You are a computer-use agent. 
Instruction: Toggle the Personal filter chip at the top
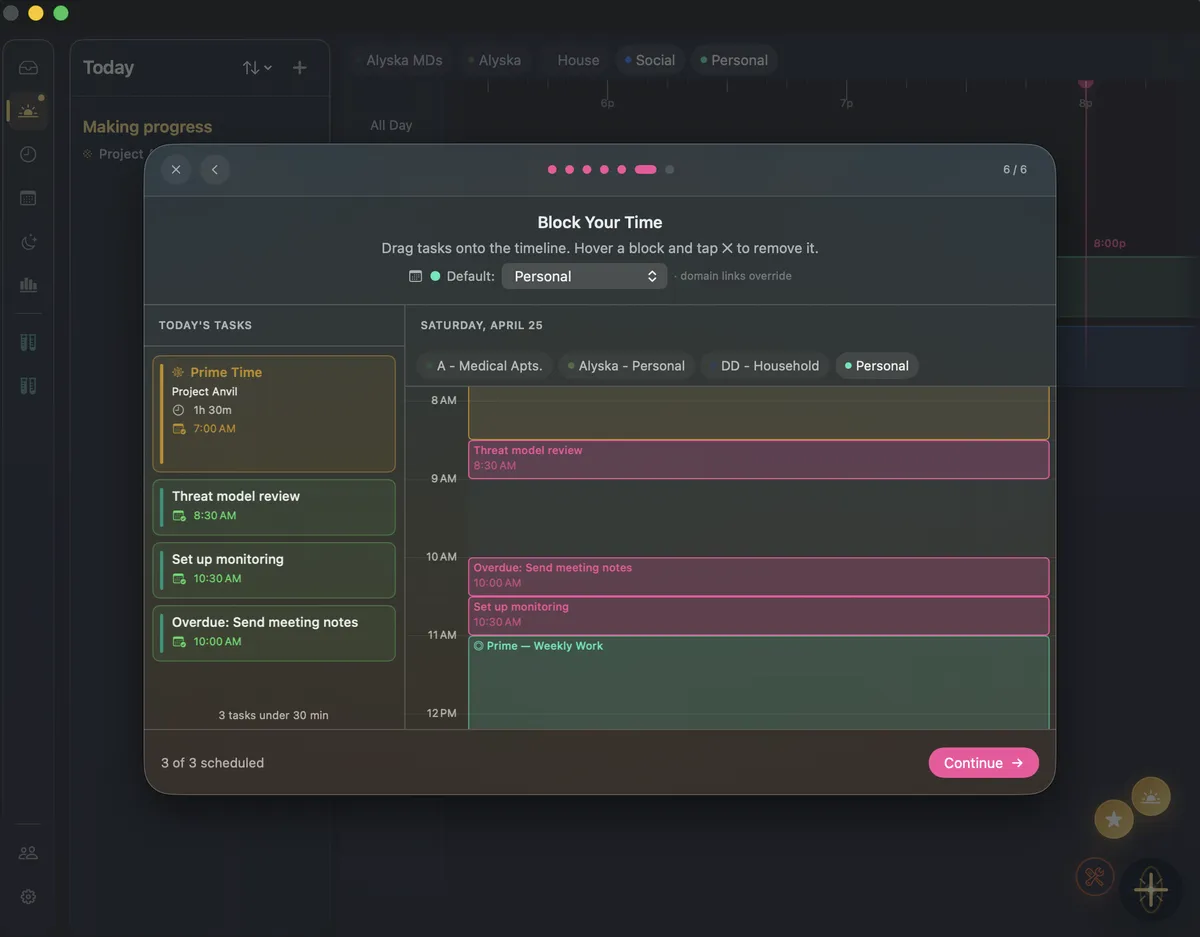pyautogui.click(x=734, y=60)
